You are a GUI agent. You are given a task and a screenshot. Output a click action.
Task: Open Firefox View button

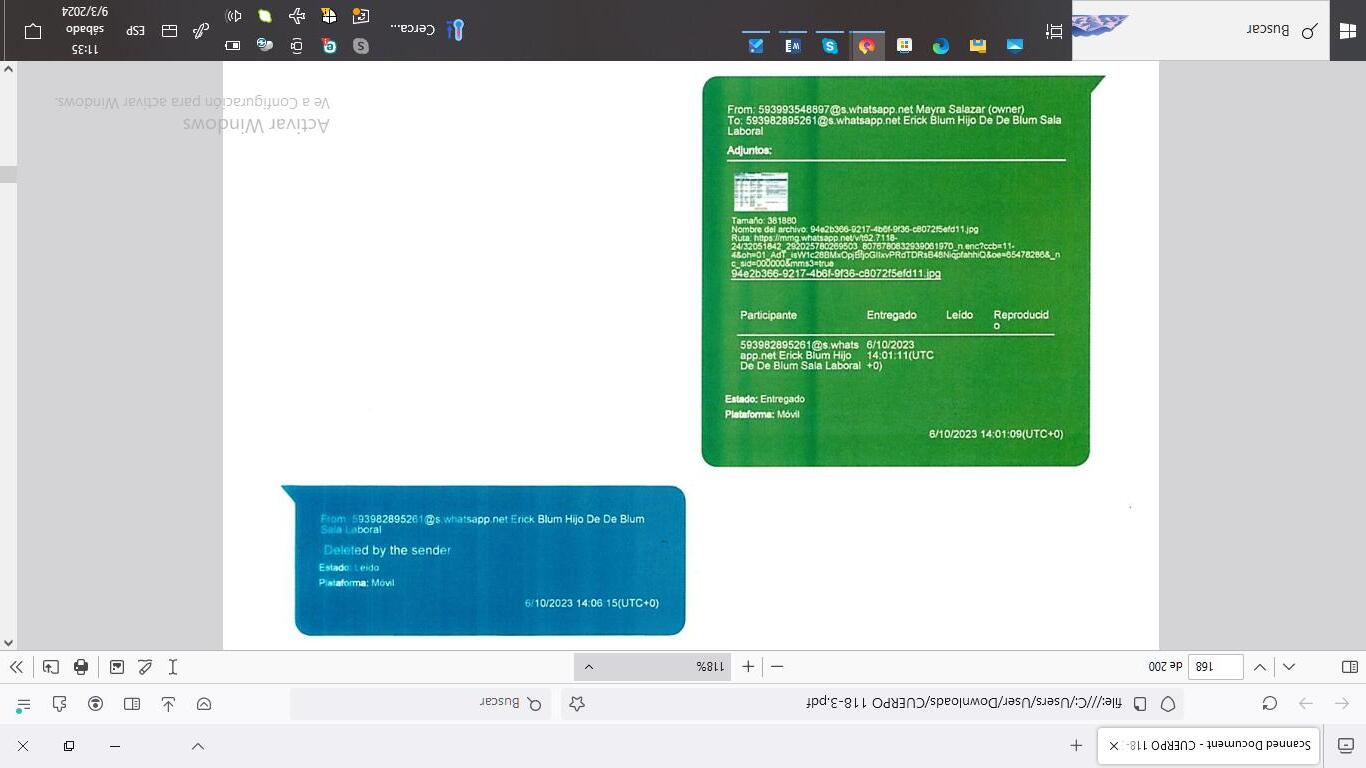coord(1345,746)
